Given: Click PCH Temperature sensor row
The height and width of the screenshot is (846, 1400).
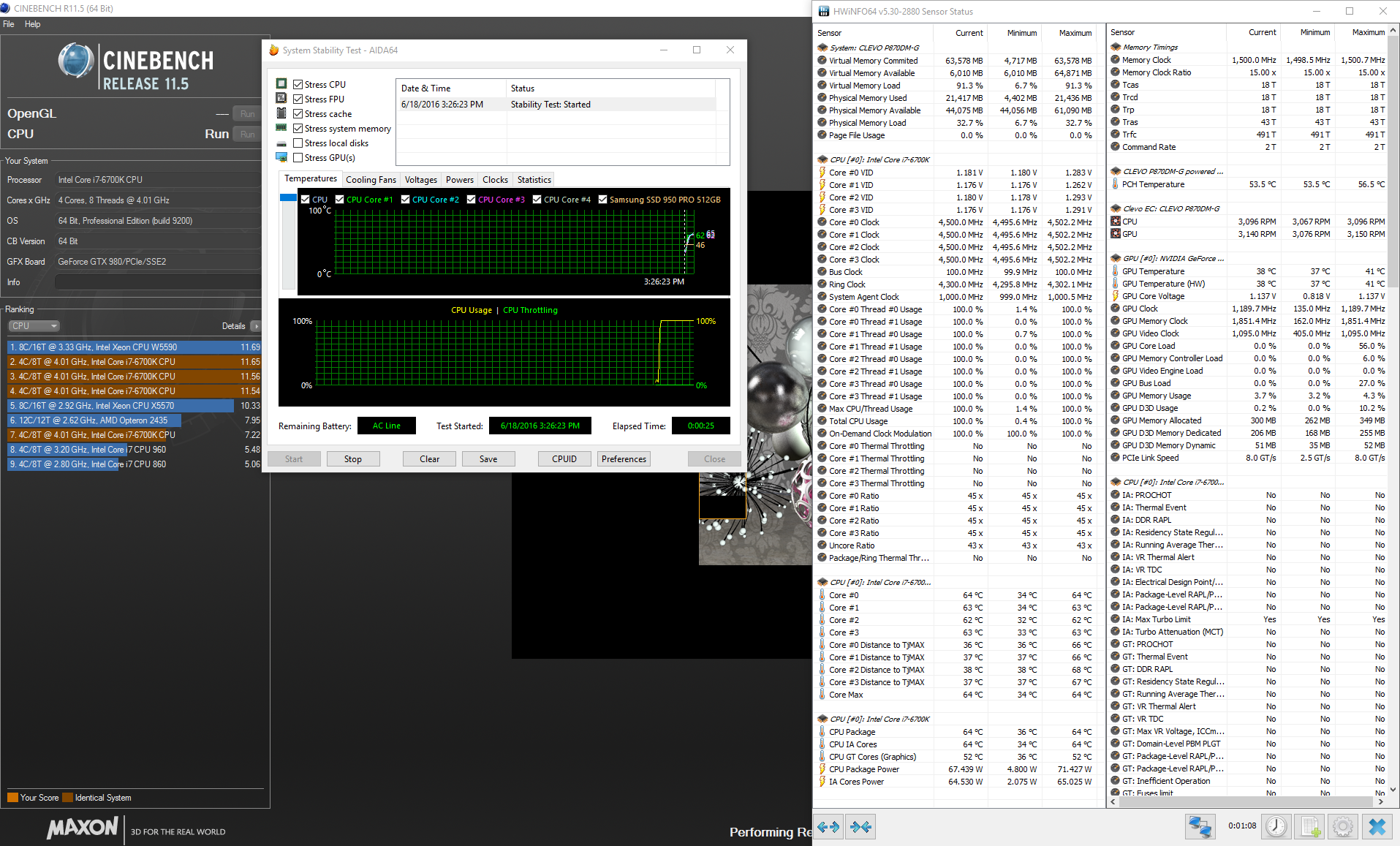Looking at the screenshot, I should (1249, 184).
